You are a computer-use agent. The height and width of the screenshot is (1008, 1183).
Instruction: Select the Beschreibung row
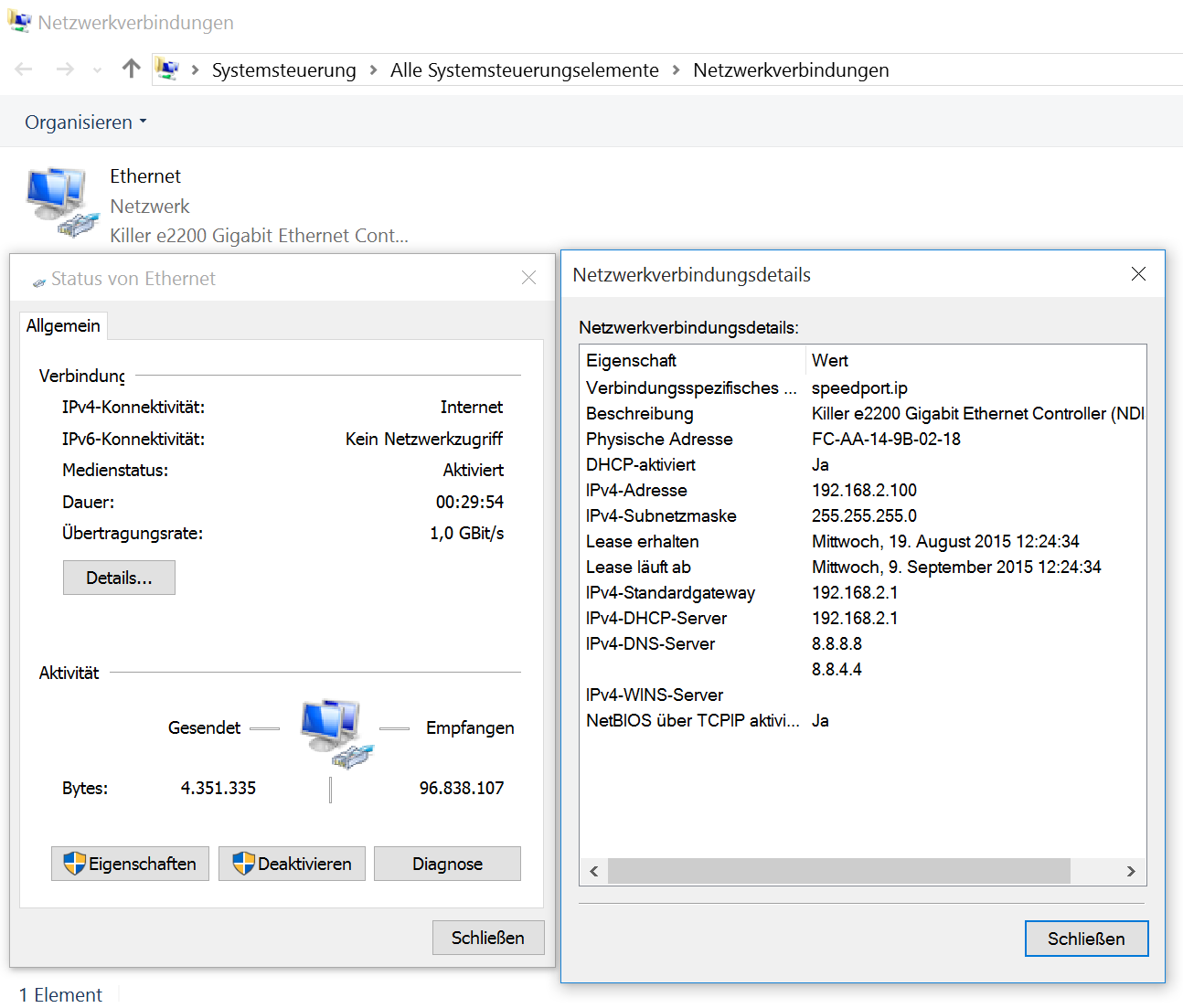click(862, 413)
